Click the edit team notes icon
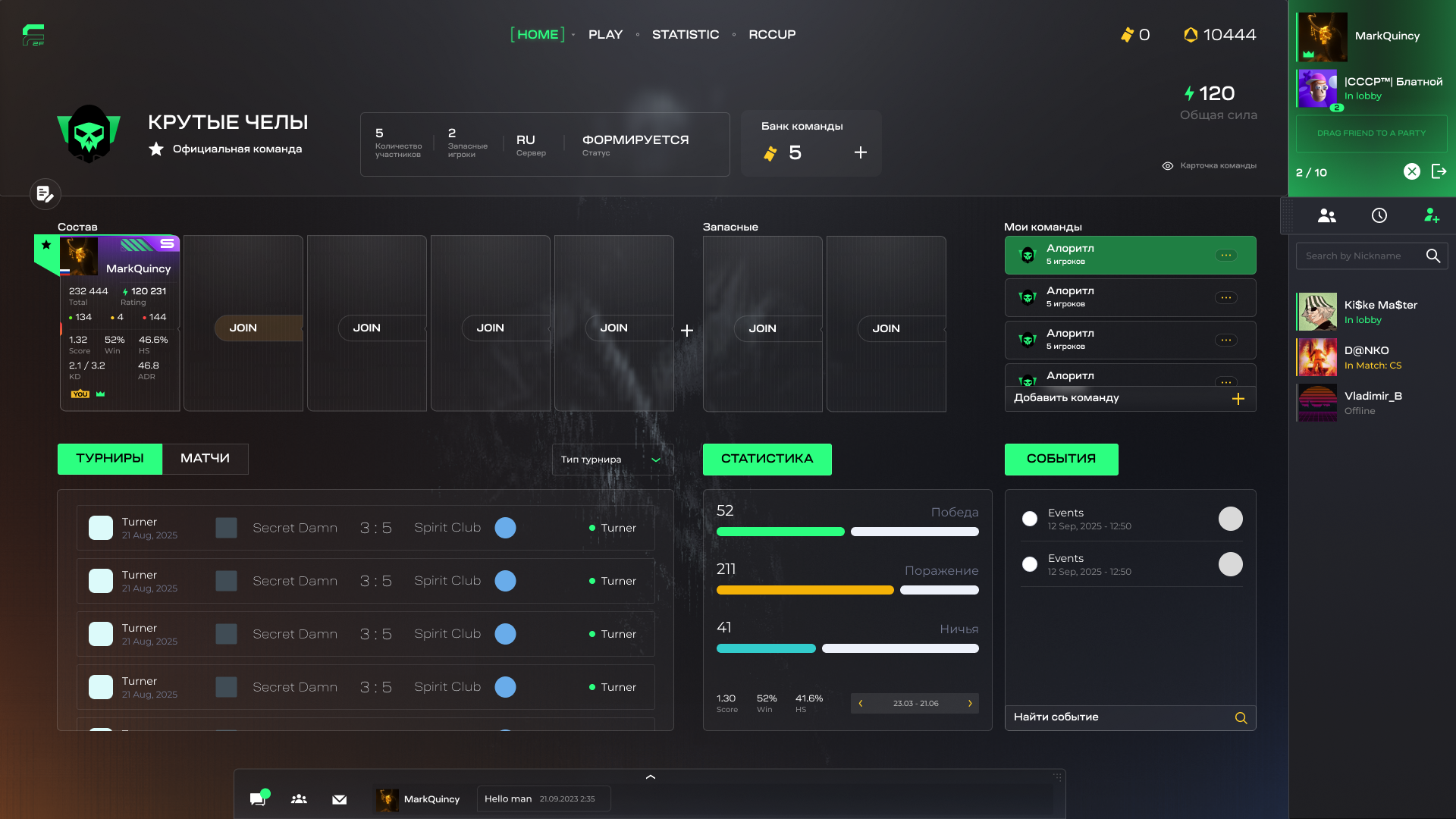Image resolution: width=1456 pixels, height=819 pixels. [45, 194]
